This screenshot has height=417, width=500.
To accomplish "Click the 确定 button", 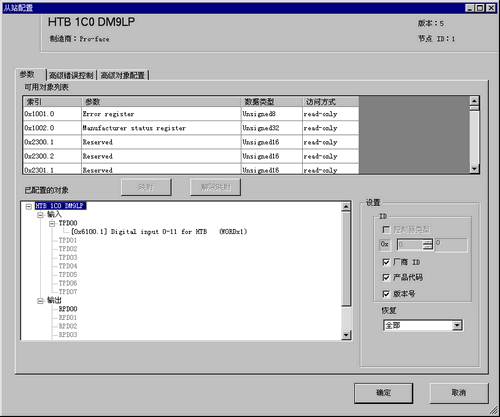I will pyautogui.click(x=383, y=393).
